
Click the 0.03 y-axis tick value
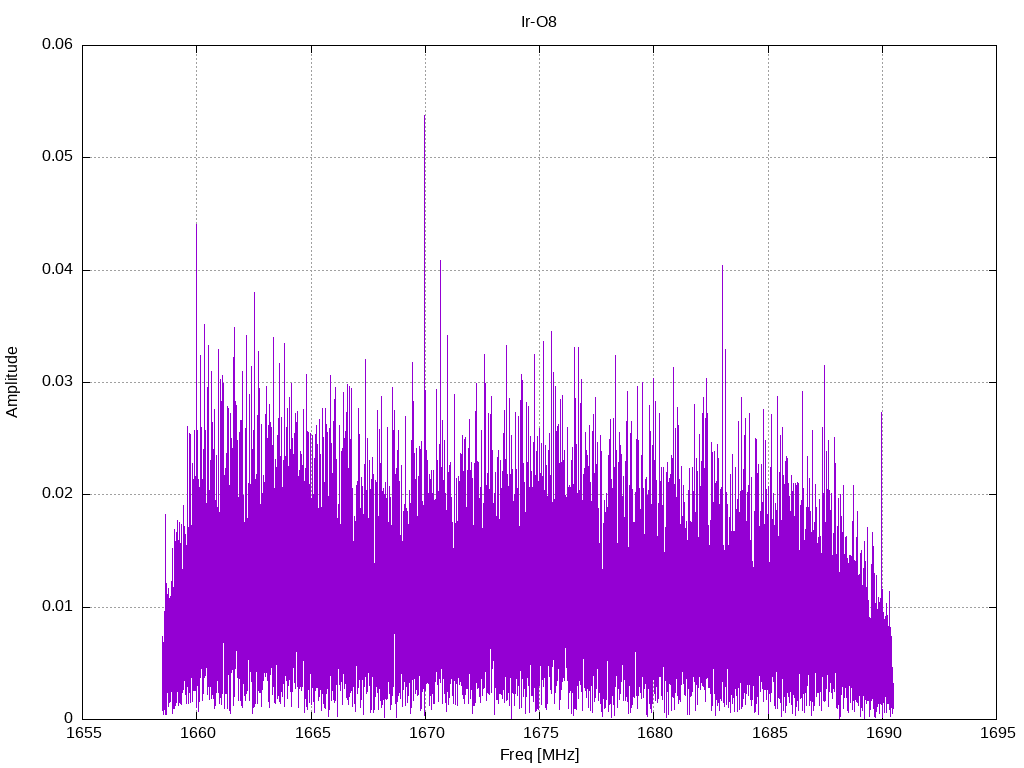(57, 381)
